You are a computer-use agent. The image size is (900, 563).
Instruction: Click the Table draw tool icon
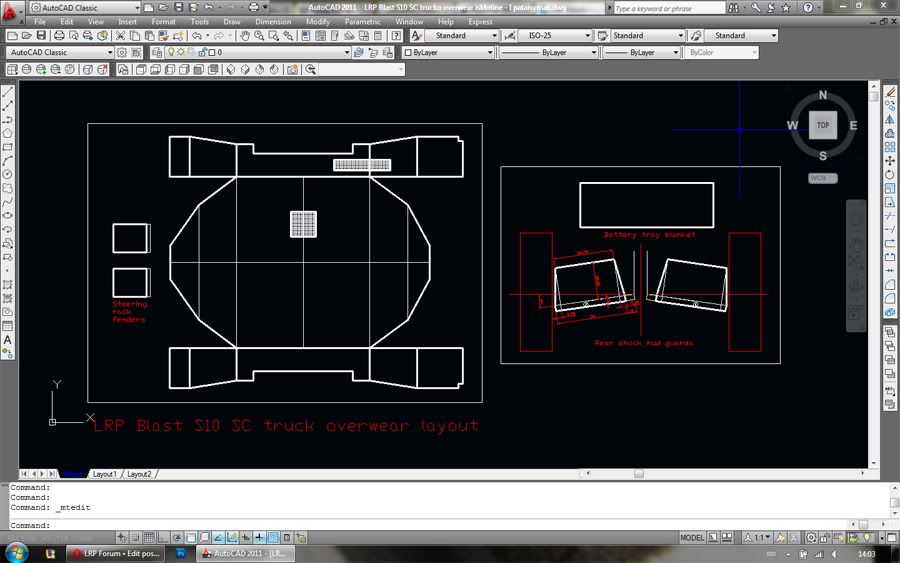coord(7,326)
